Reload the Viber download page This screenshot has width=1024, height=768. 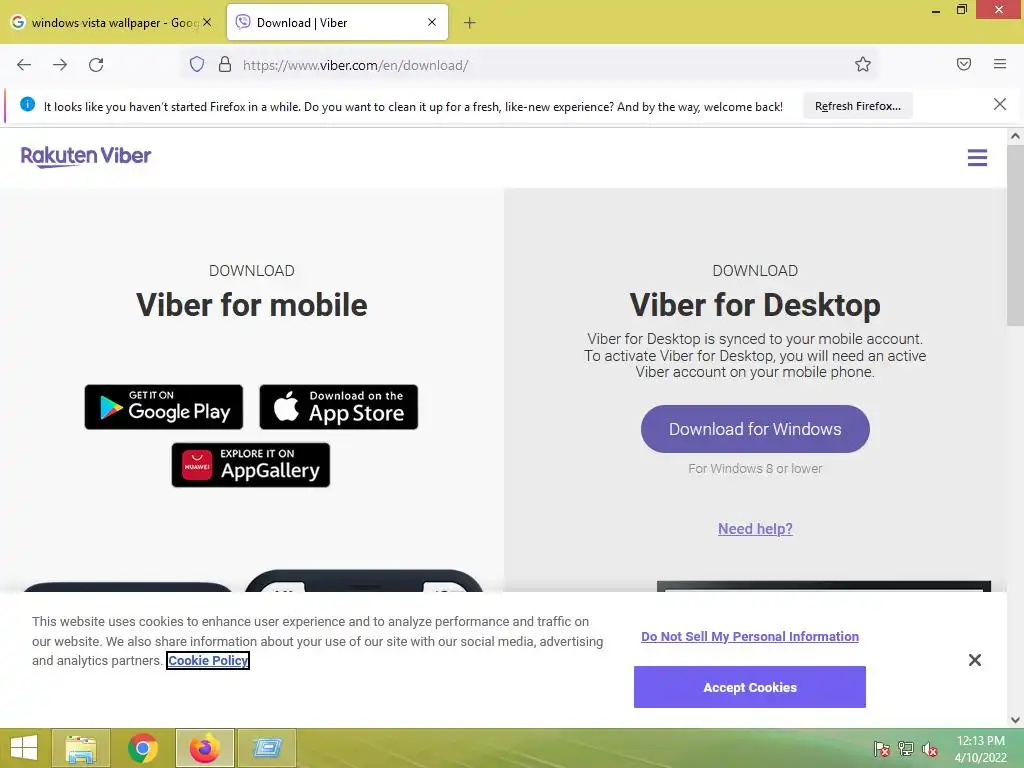(x=96, y=65)
